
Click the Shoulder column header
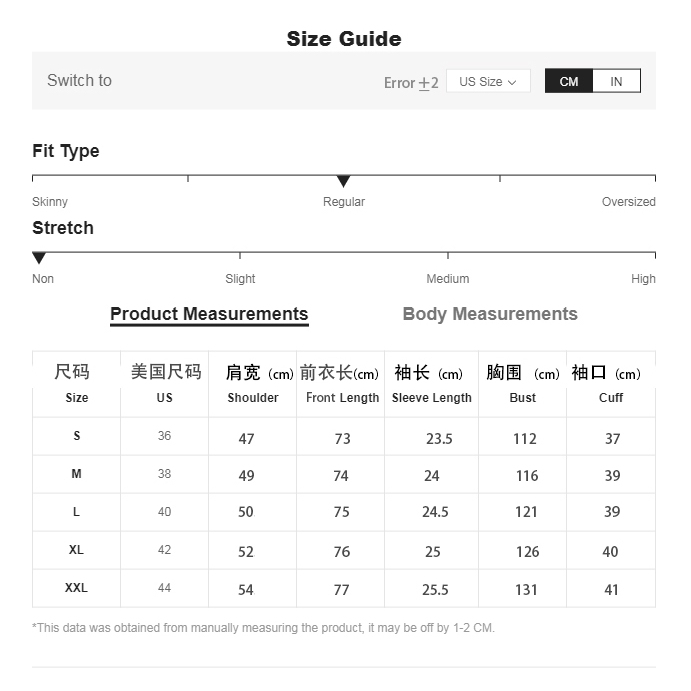[253, 398]
